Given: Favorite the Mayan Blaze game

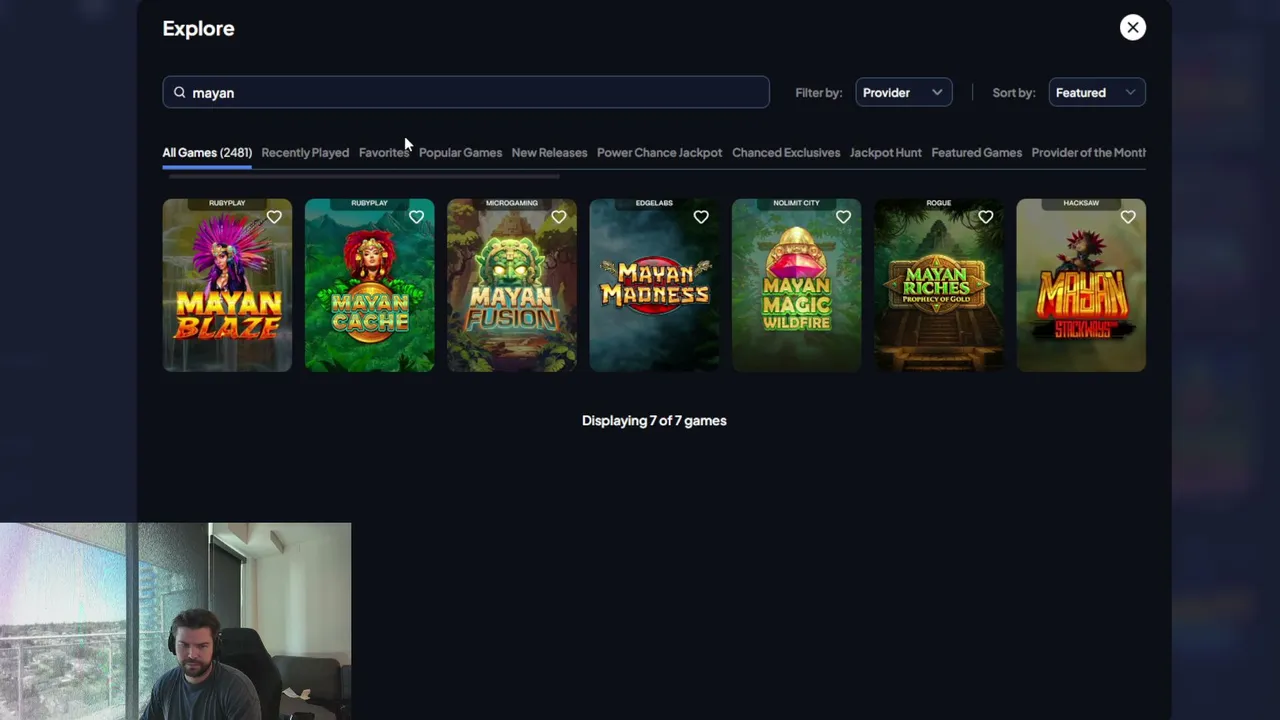Looking at the screenshot, I should point(274,217).
